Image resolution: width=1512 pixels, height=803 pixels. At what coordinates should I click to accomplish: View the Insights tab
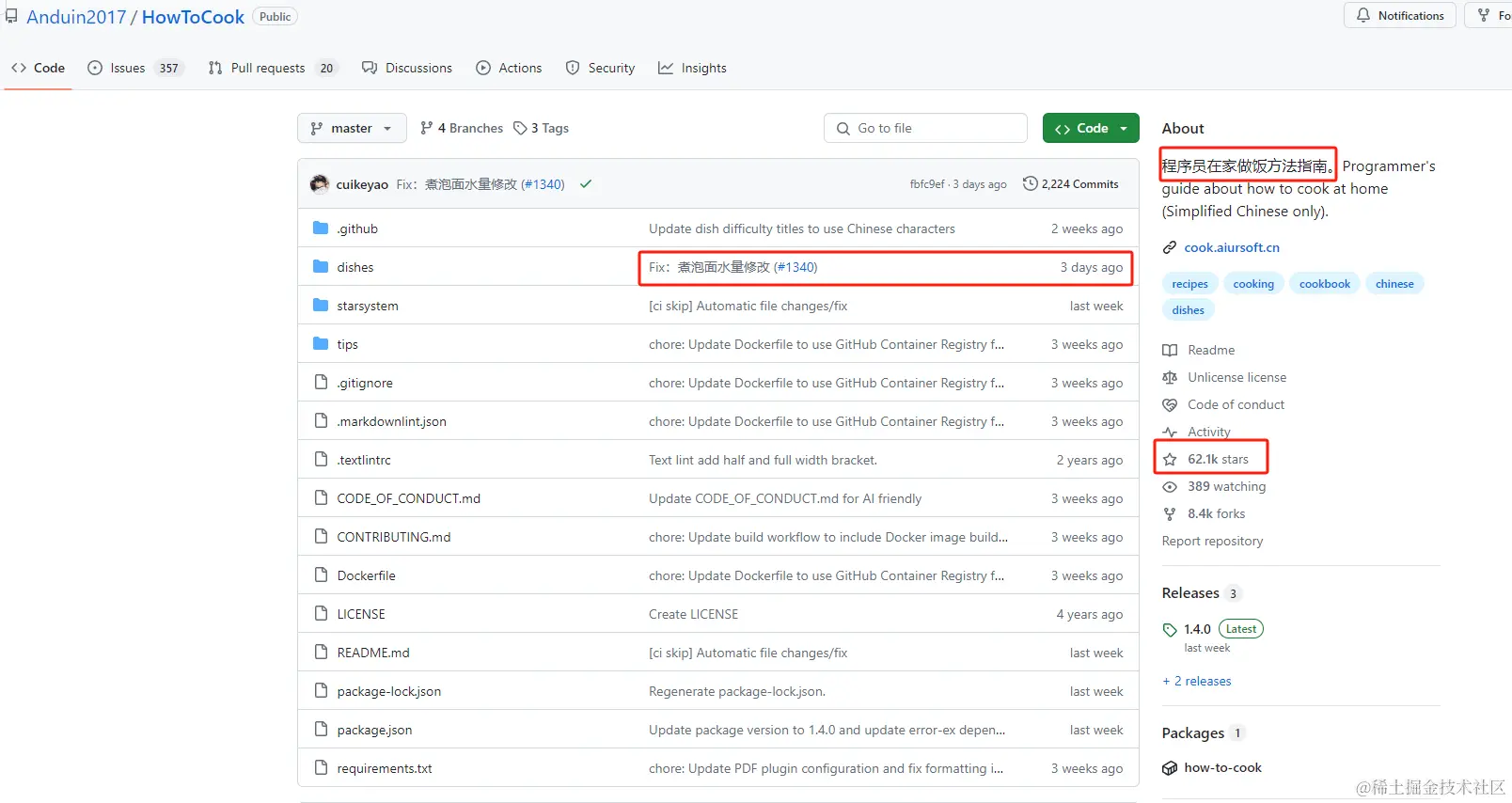point(692,68)
